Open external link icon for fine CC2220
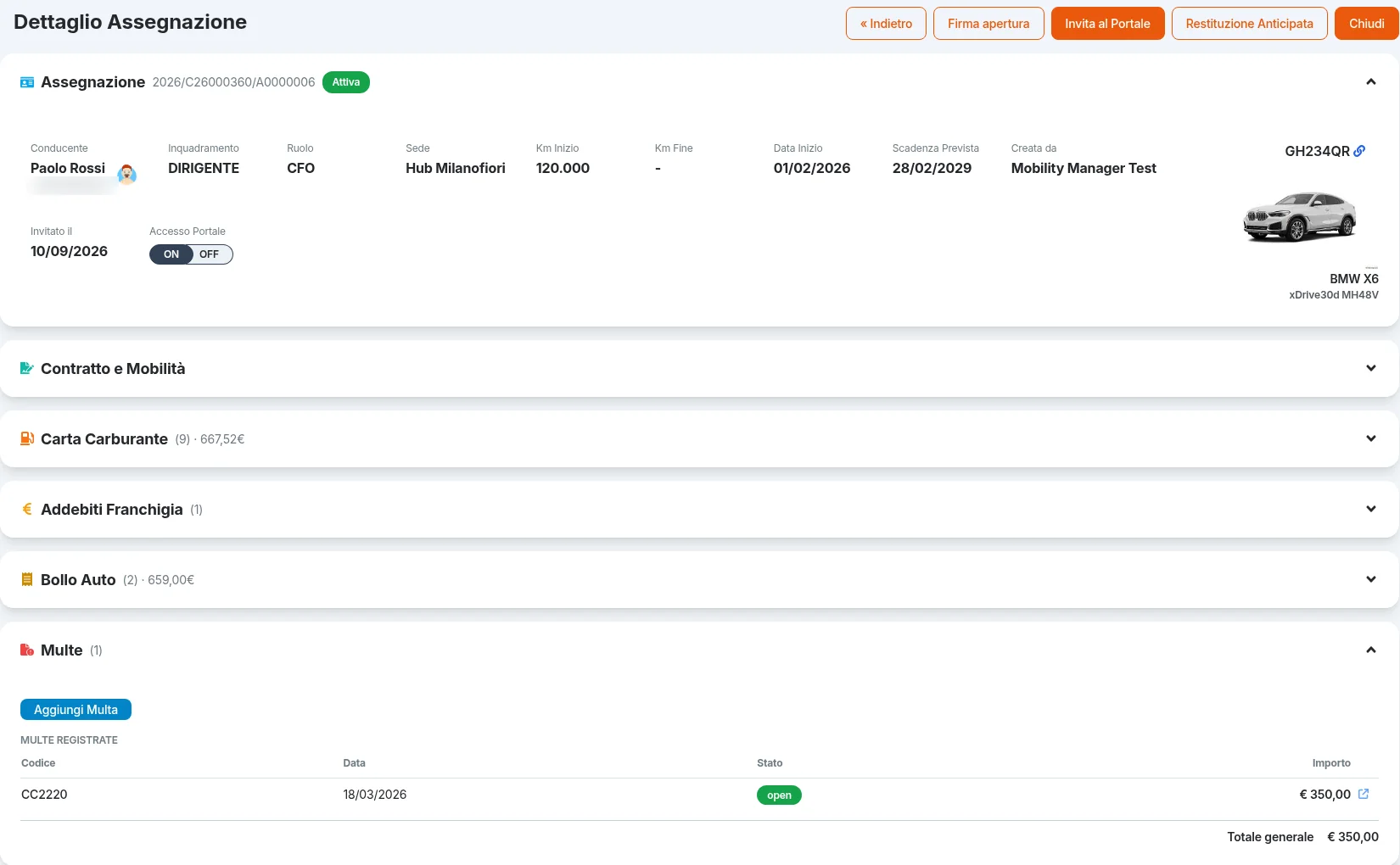The image size is (1400, 865). point(1364,794)
